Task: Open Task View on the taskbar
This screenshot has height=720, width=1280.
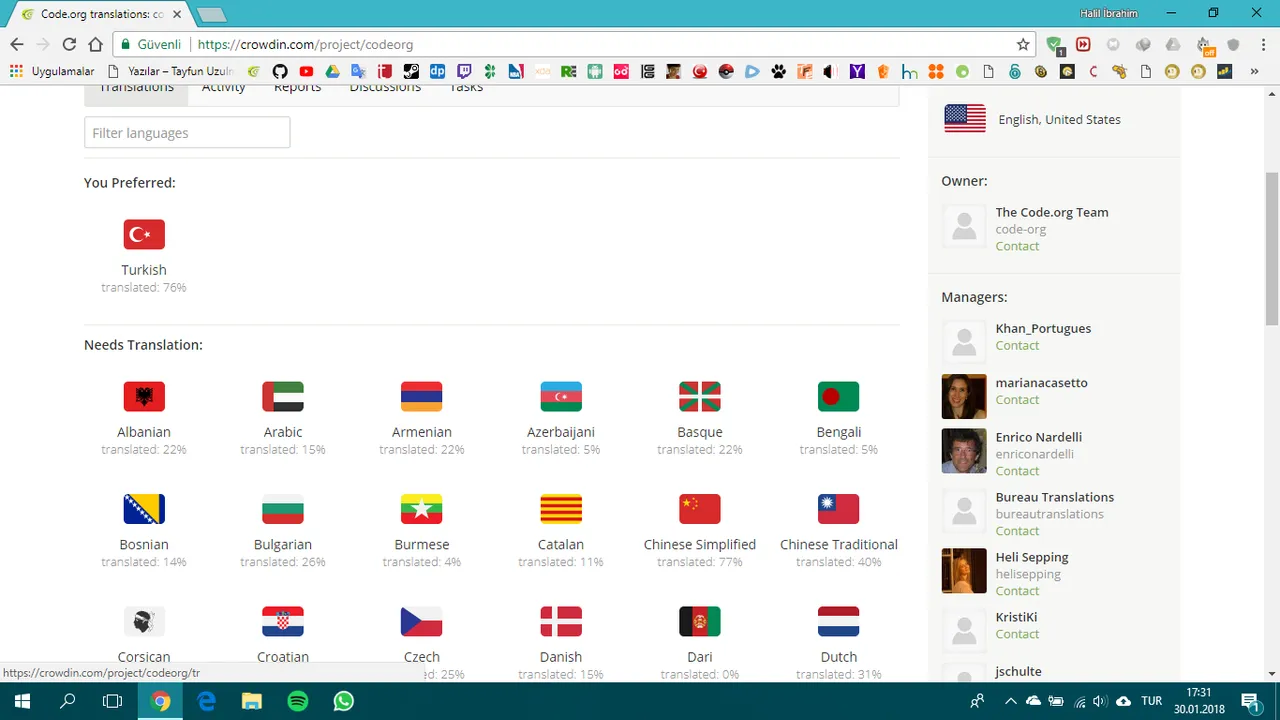Action: (x=112, y=701)
